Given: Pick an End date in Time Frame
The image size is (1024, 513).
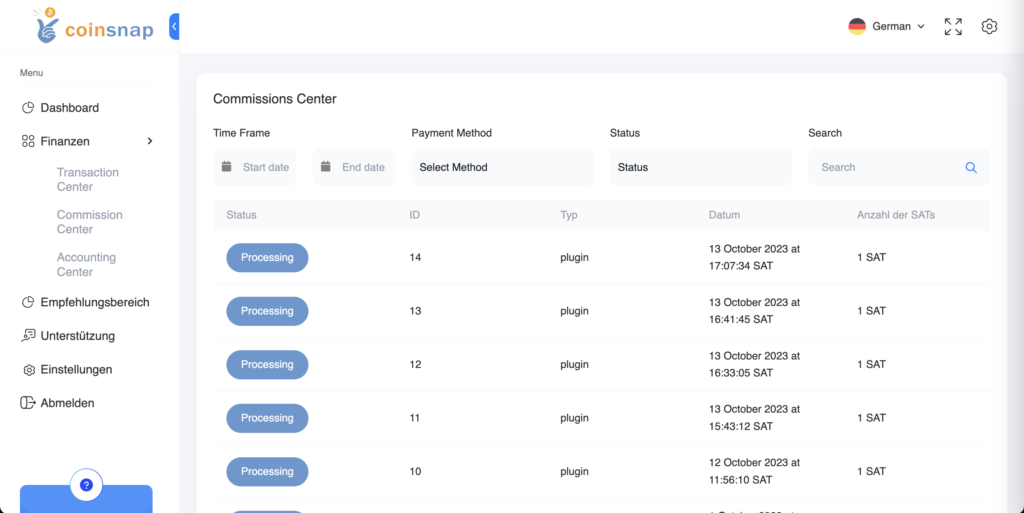Looking at the screenshot, I should (354, 168).
